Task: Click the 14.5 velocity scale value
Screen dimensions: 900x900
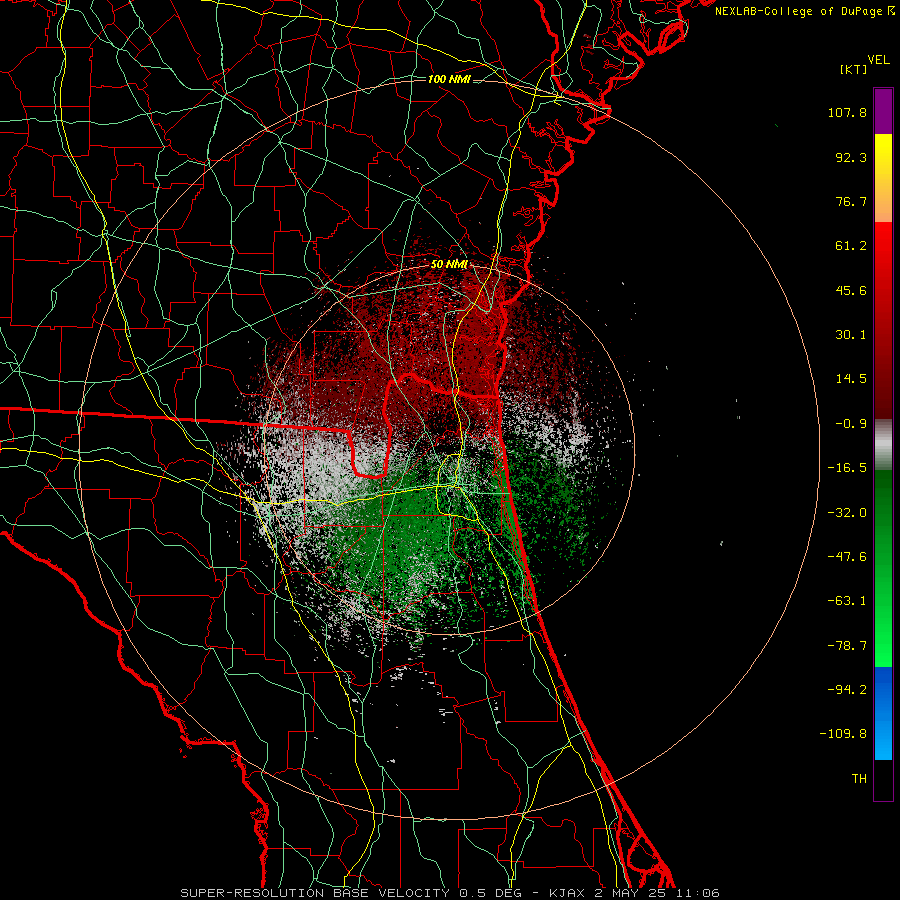Action: (851, 379)
